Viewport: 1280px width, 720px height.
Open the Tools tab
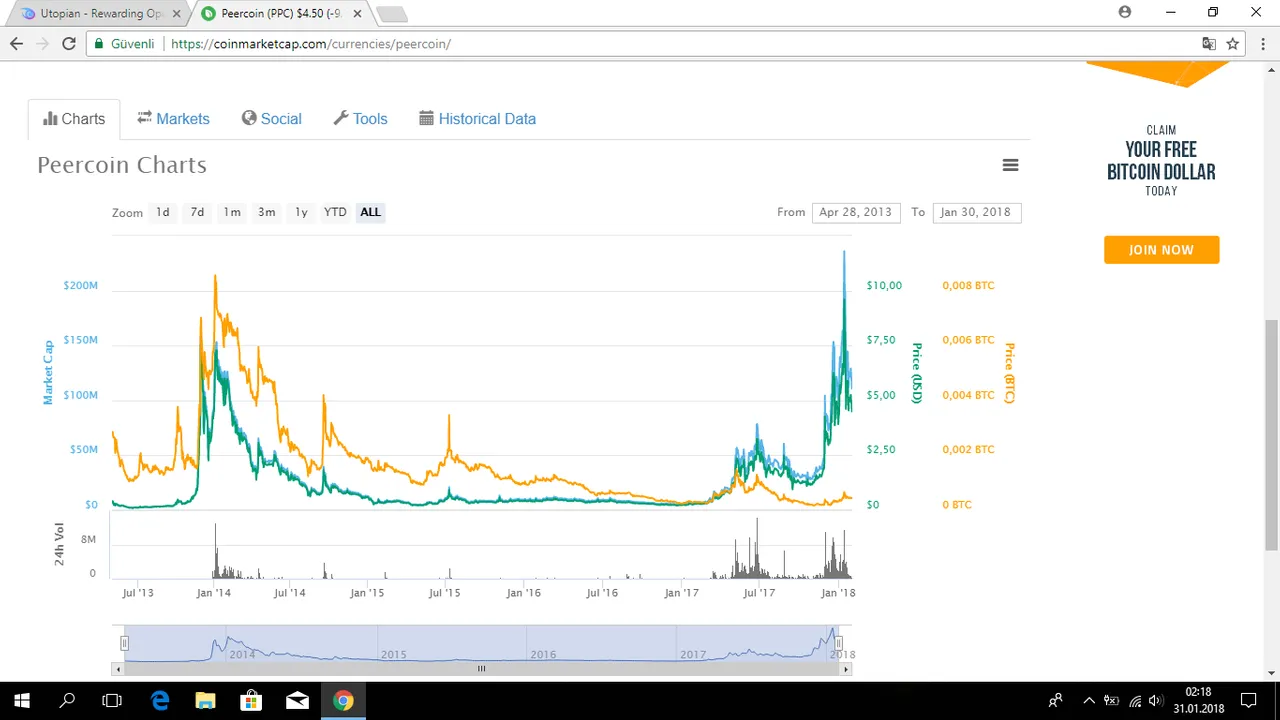pos(360,119)
